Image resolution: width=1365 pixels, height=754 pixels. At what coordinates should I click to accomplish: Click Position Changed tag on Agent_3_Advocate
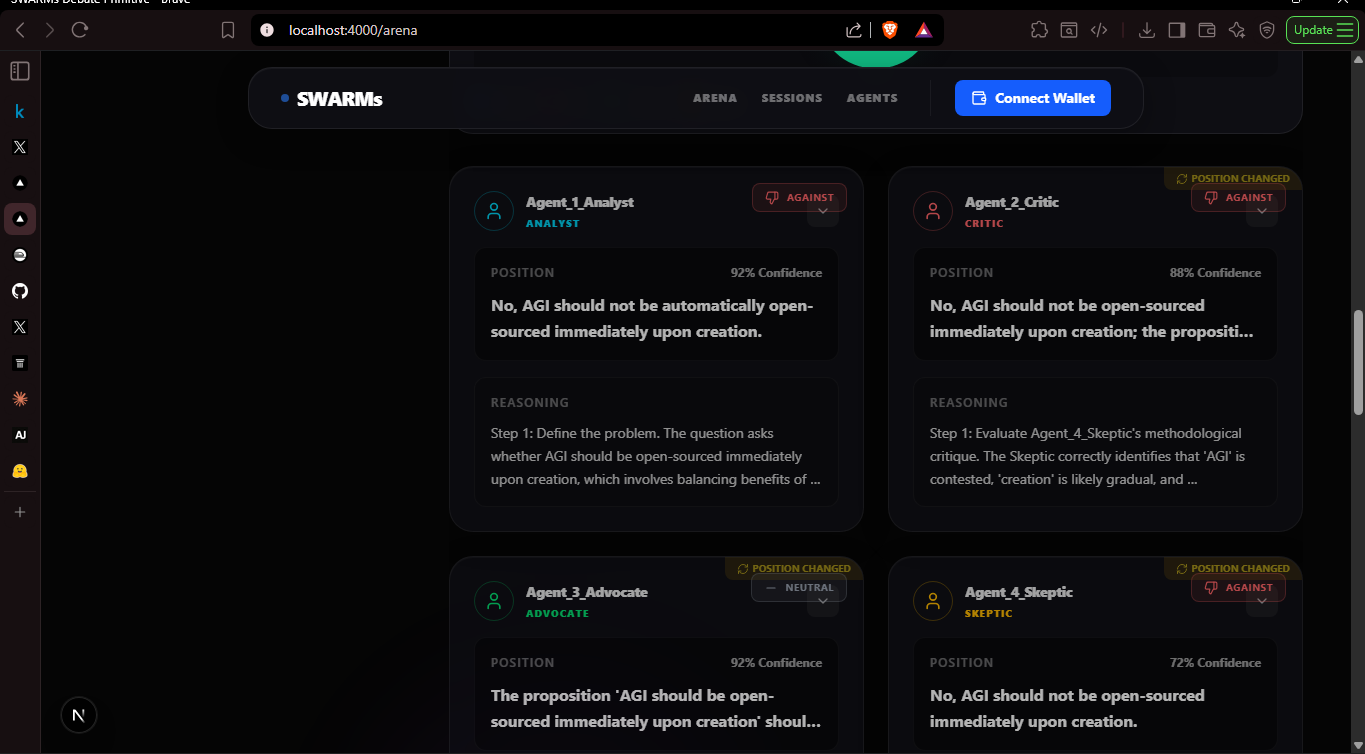click(x=794, y=568)
